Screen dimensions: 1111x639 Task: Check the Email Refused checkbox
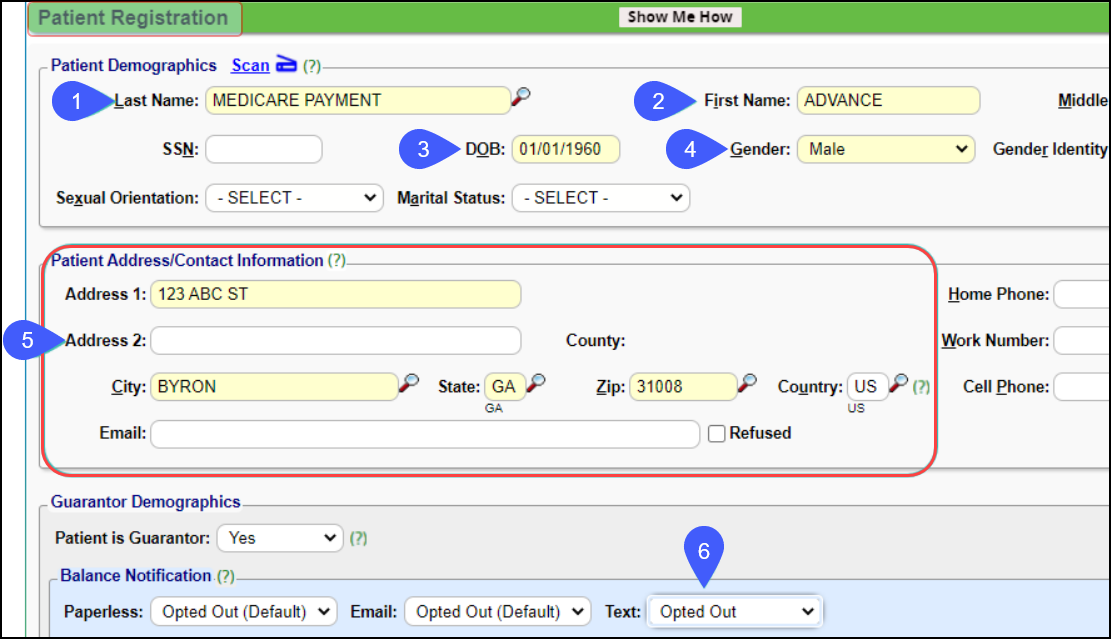tap(716, 434)
